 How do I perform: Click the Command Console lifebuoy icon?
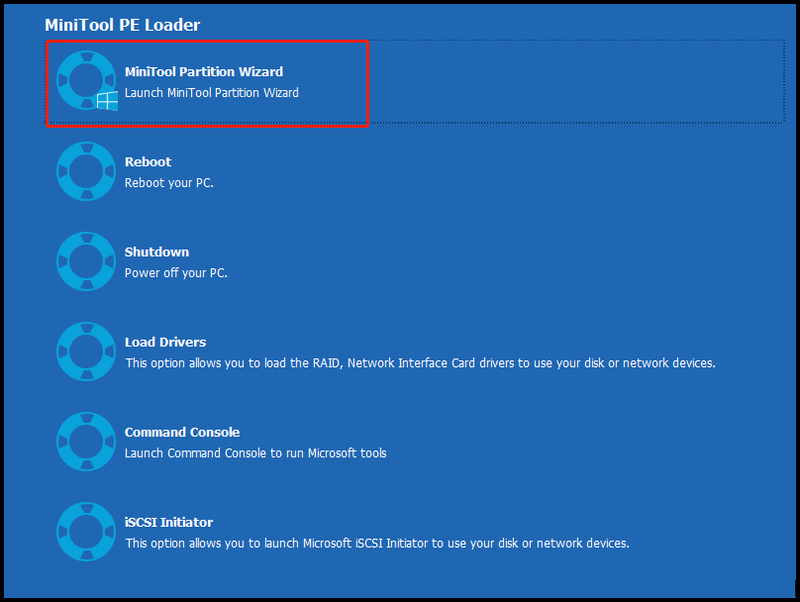(86, 441)
